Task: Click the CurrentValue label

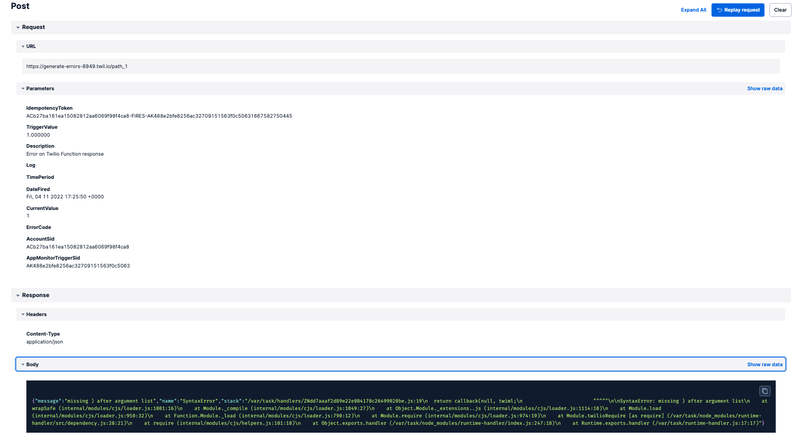Action: coord(42,208)
